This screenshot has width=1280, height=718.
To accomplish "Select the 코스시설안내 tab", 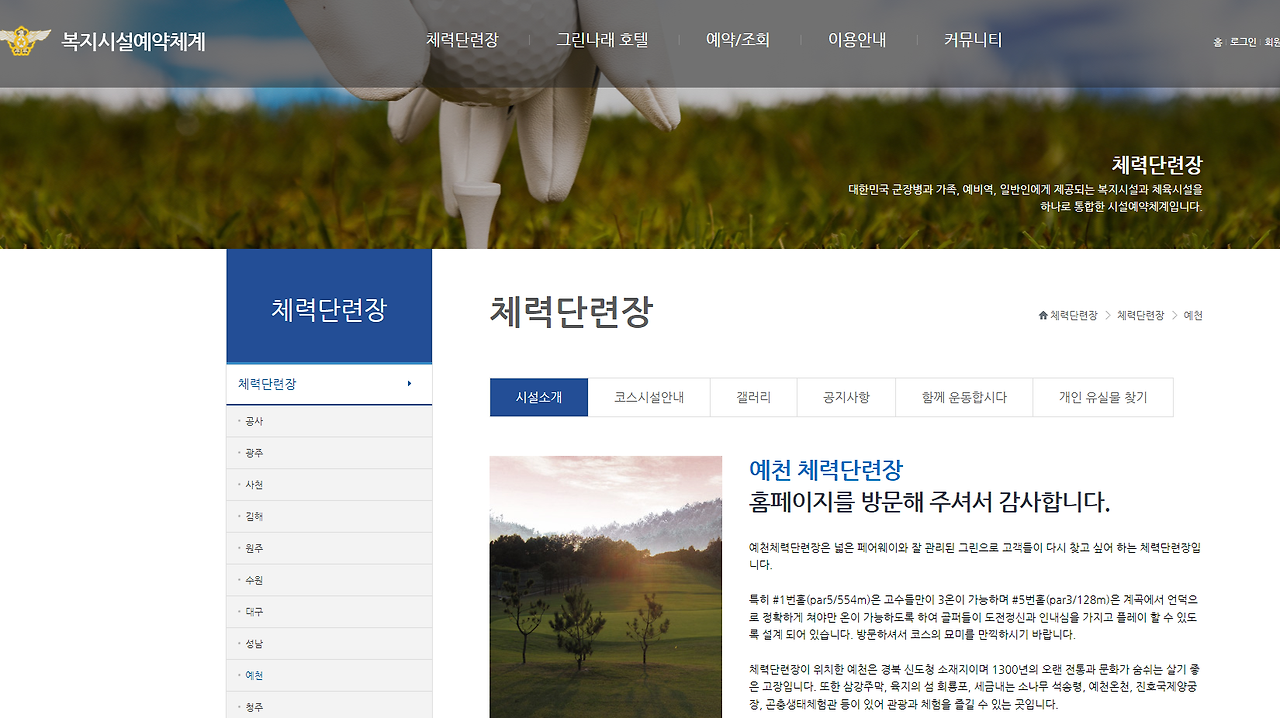I will (x=648, y=397).
